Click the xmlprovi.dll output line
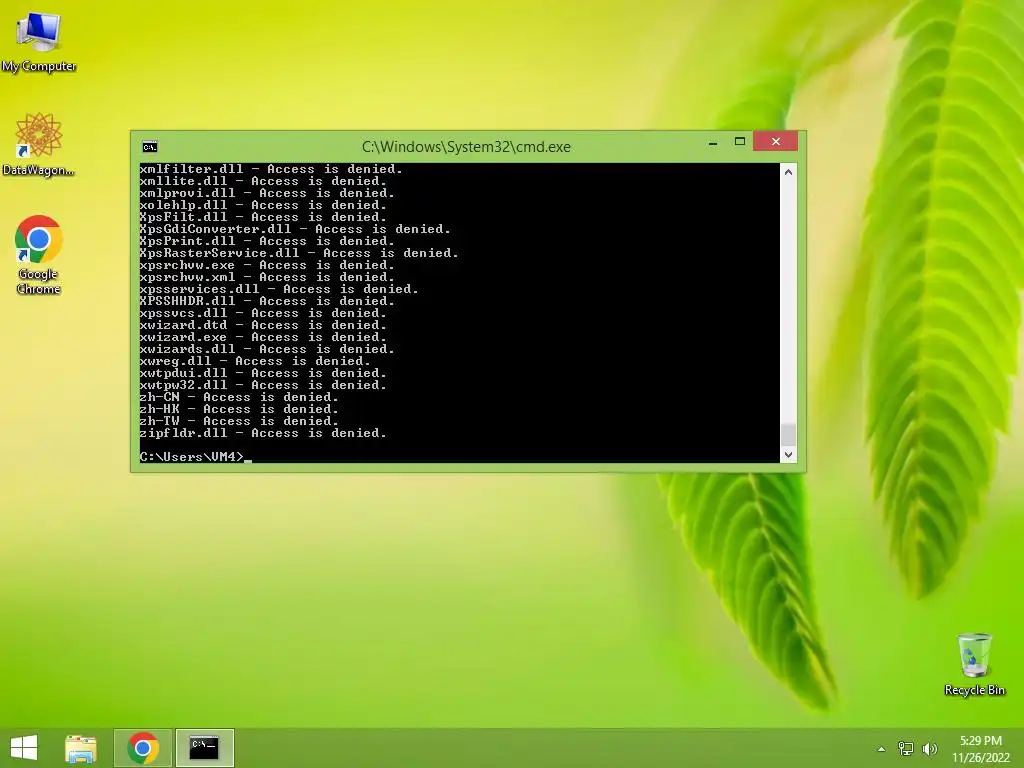Viewport: 1024px width, 768px height. 267,193
